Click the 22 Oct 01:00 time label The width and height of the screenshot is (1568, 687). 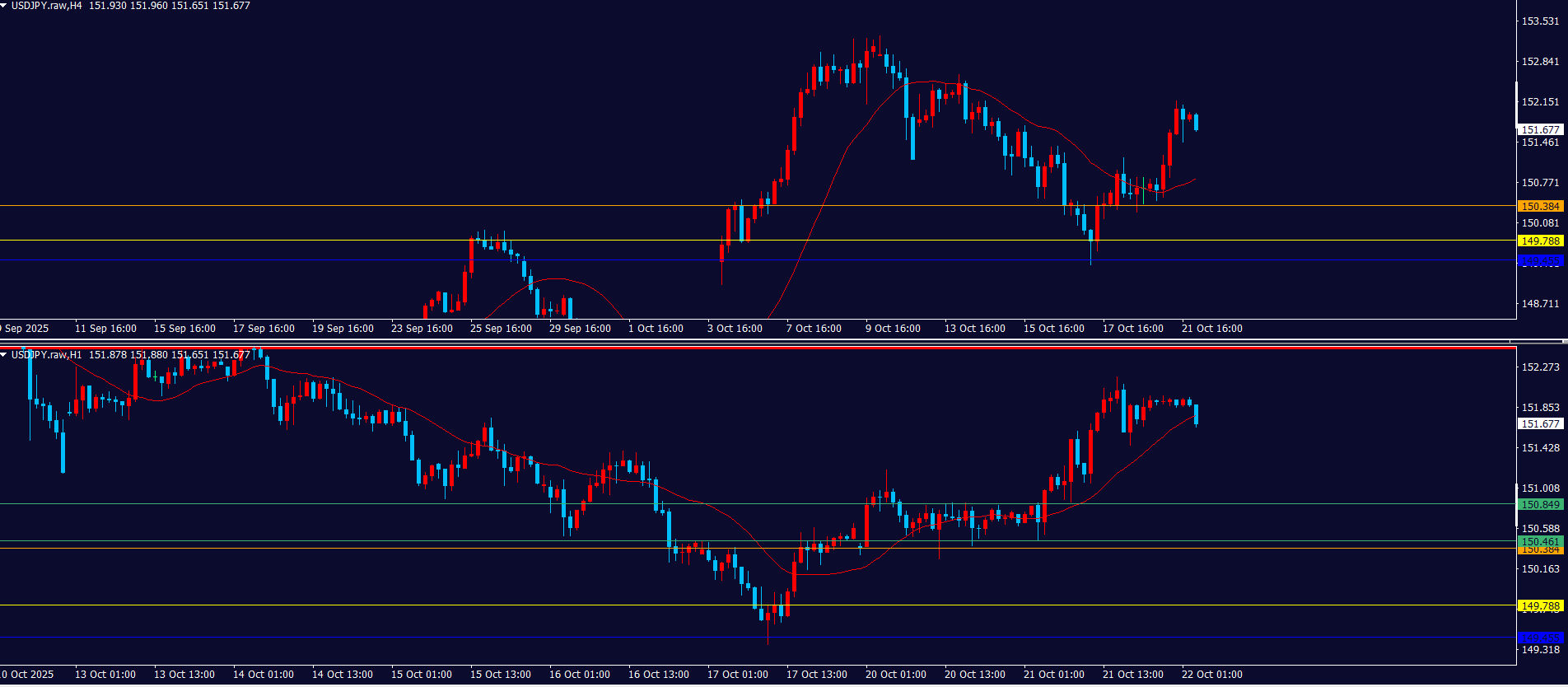coord(1211,675)
